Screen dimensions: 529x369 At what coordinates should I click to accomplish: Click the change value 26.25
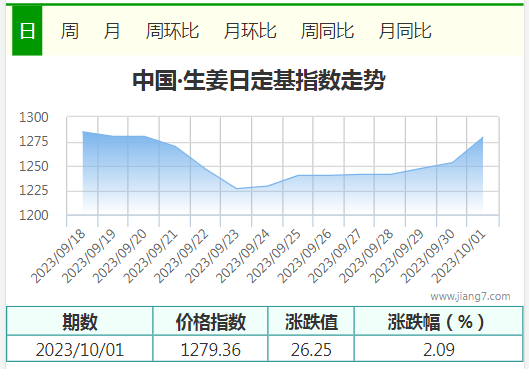pos(311,349)
